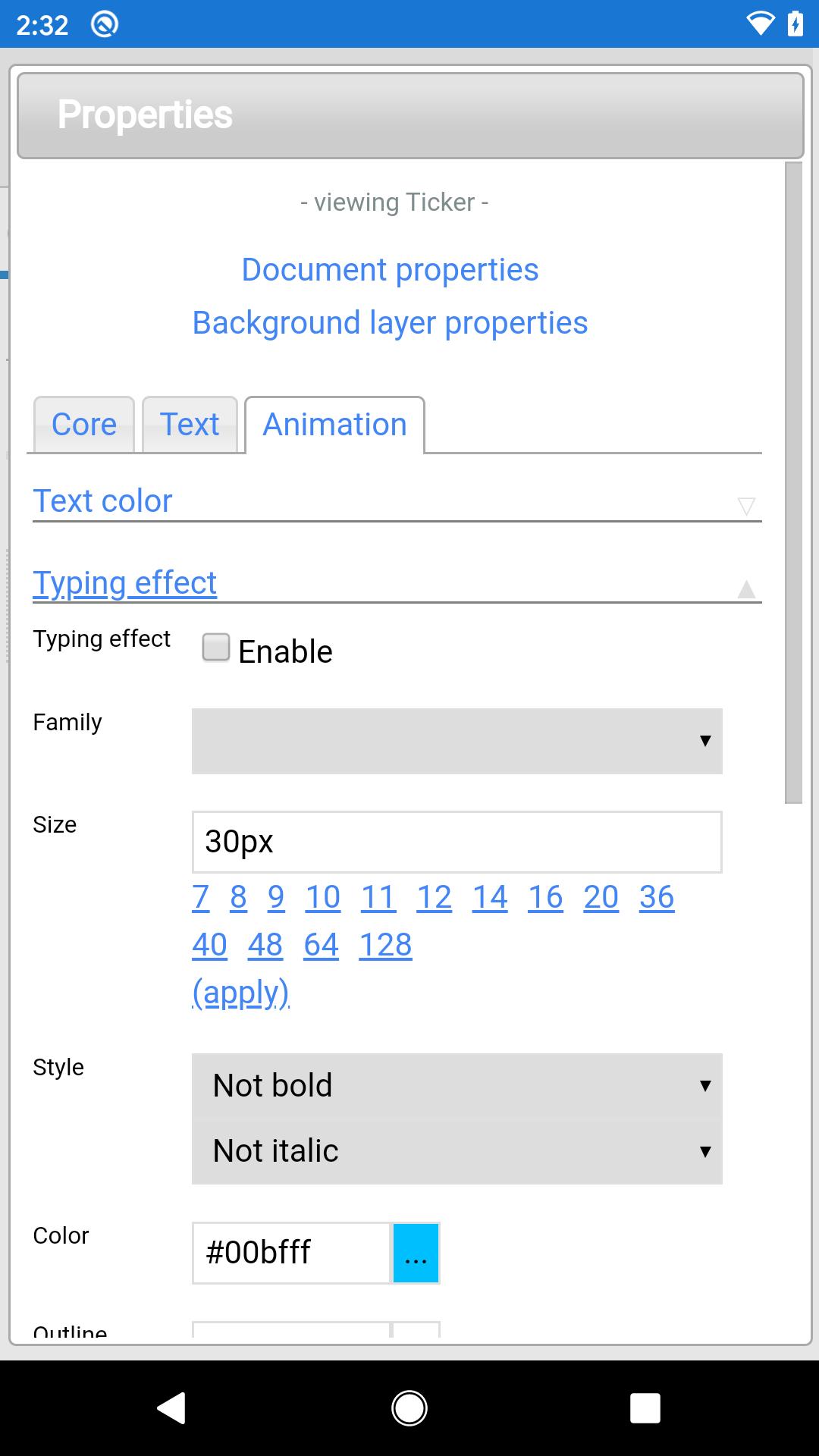
Task: Click the '- viewing Ticker -' text
Action: (394, 202)
